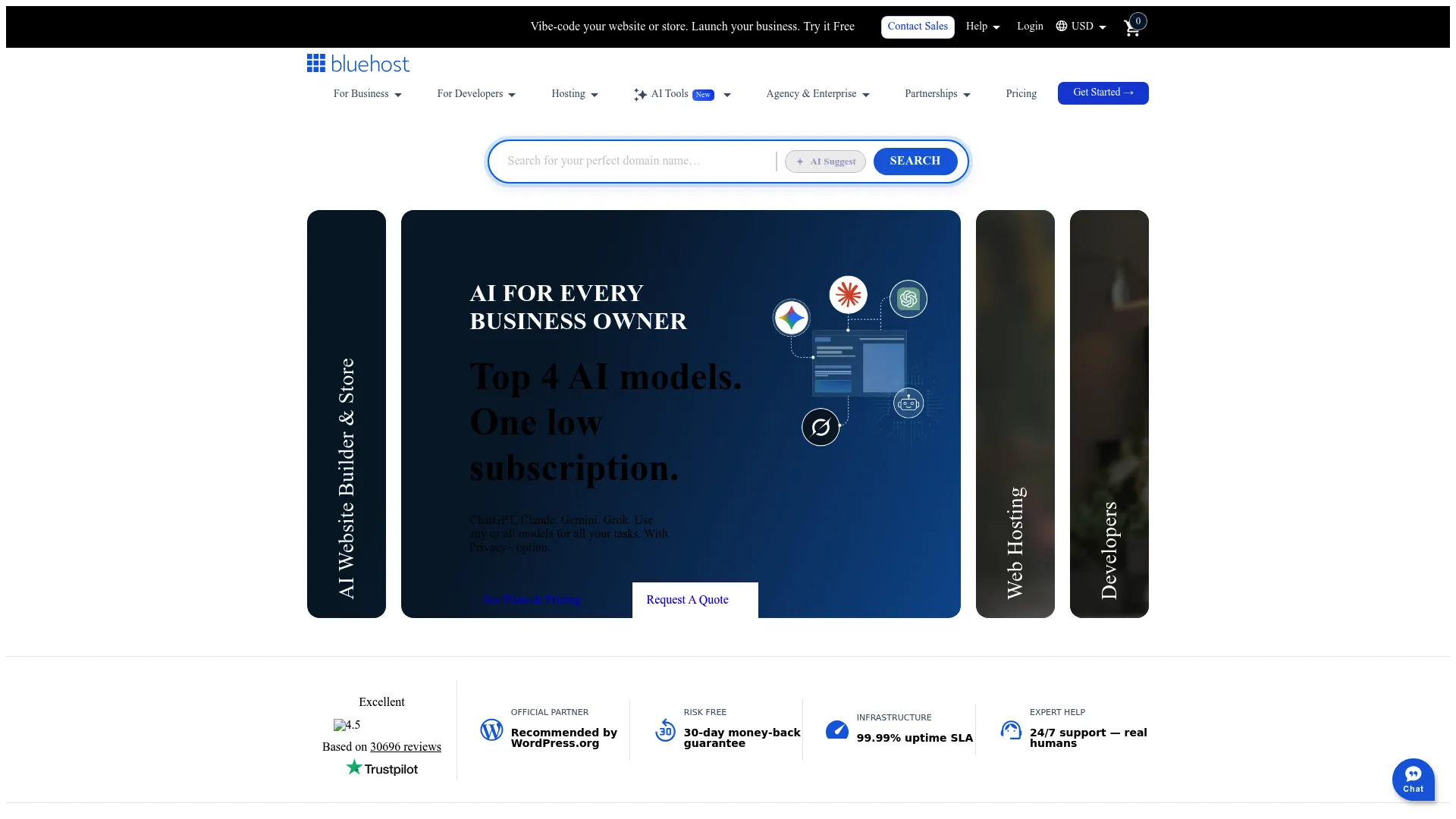Image resolution: width=1456 pixels, height=819 pixels.
Task: Click the 30-day money-back icon
Action: [665, 730]
